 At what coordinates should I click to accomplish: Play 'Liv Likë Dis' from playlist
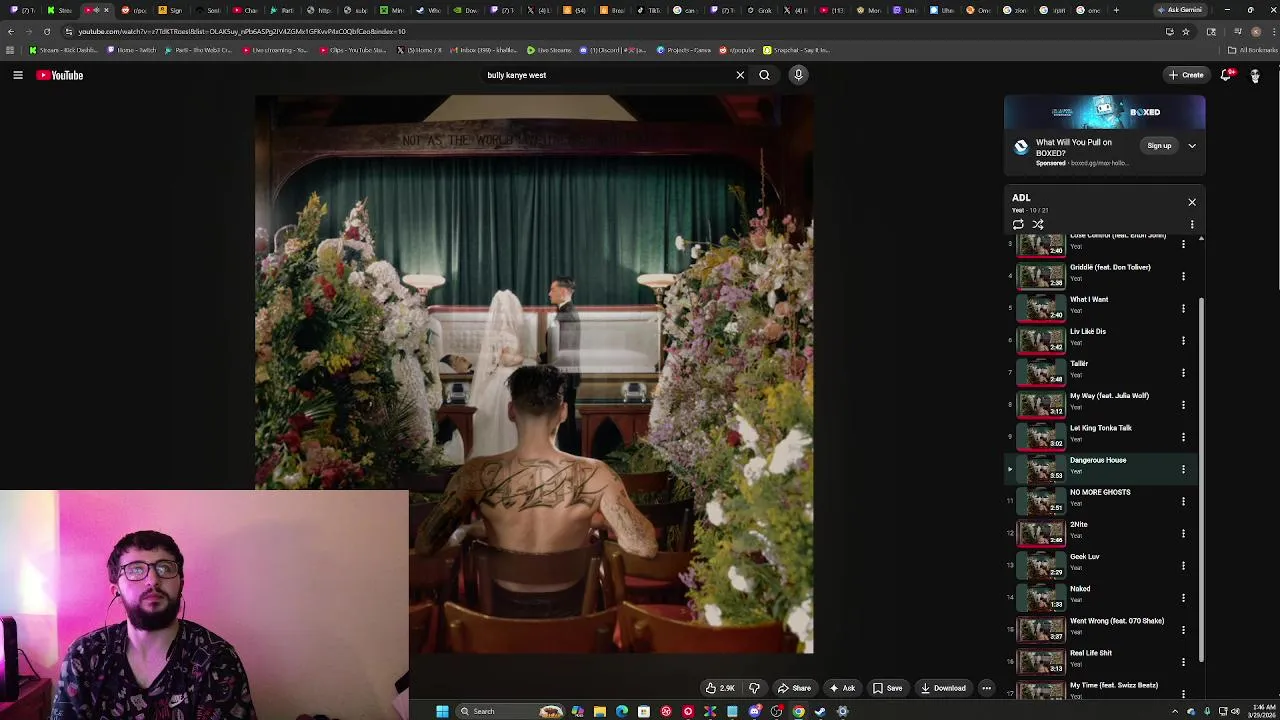(1088, 331)
